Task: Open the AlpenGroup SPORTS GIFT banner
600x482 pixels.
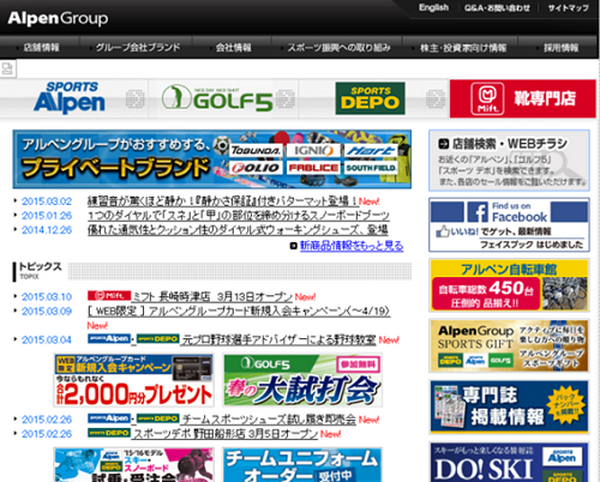Action: (509, 346)
